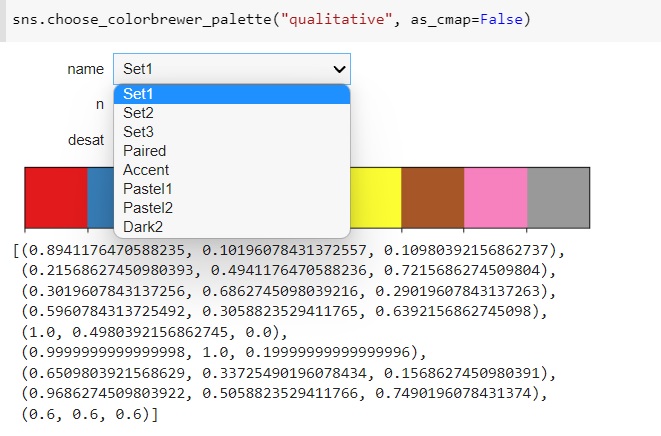
Task: Click the "desat" widget label
Action: click(85, 140)
